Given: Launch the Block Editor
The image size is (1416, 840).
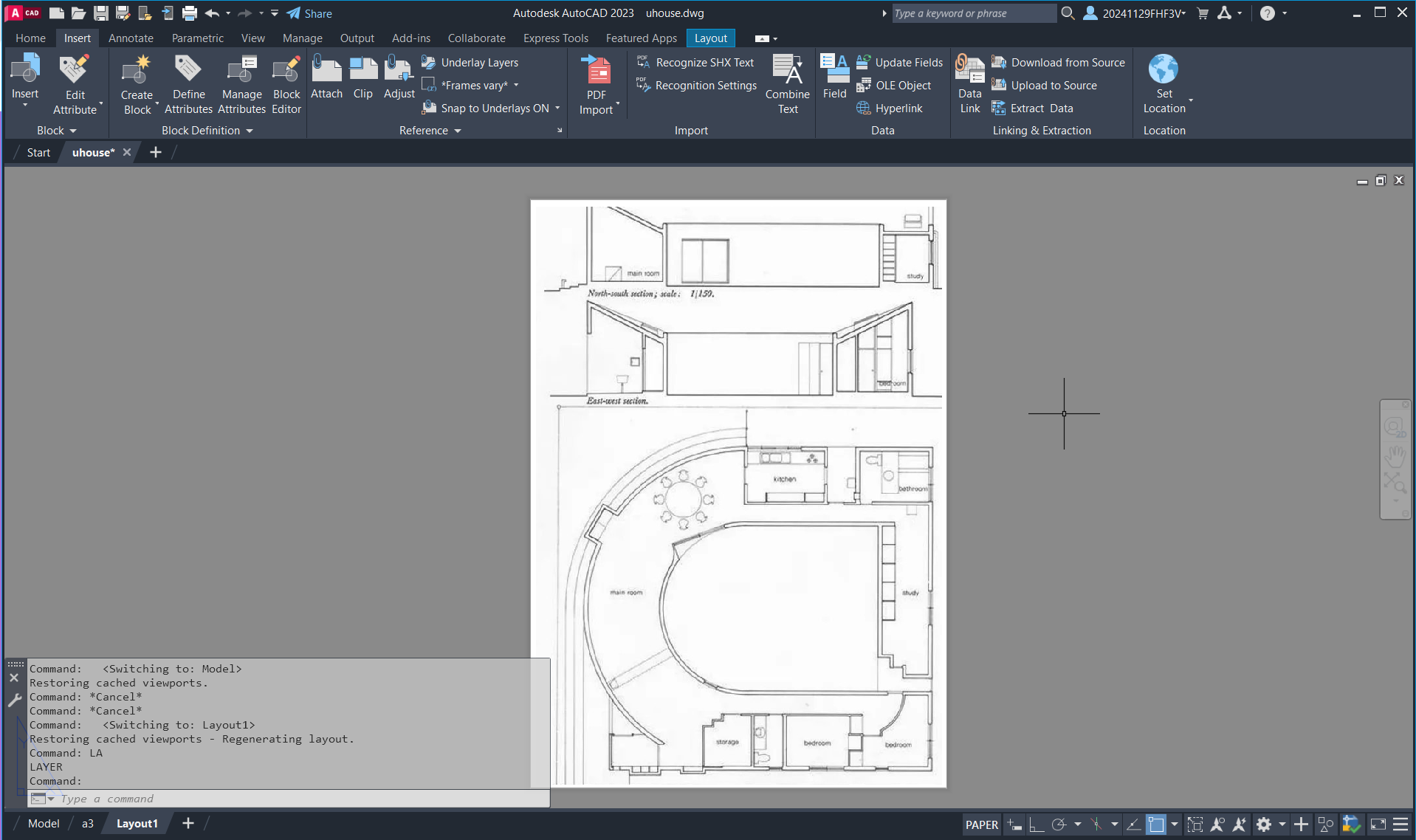Looking at the screenshot, I should point(286,84).
